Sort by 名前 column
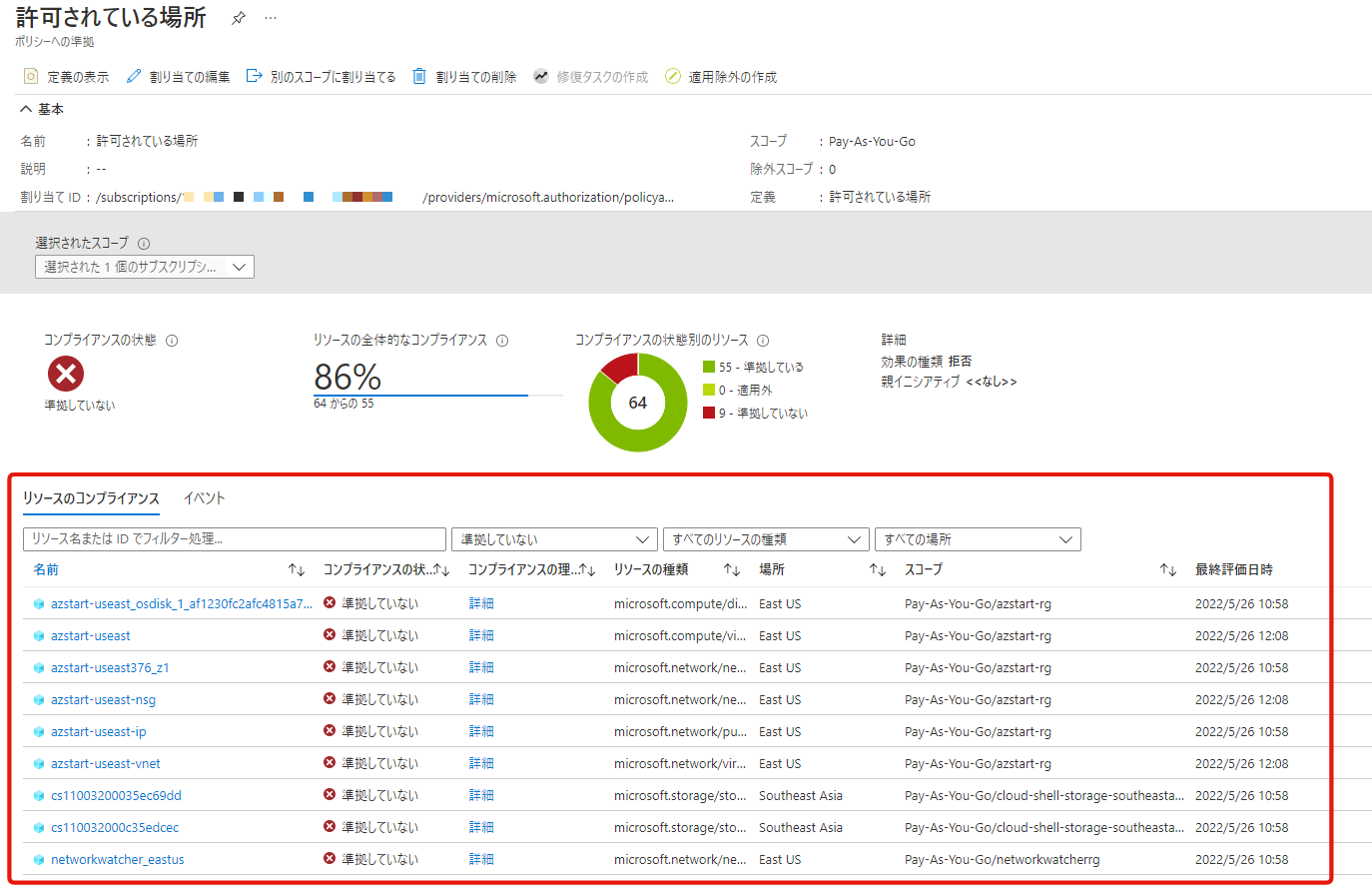Screen dimensions: 1372x892 (297, 569)
